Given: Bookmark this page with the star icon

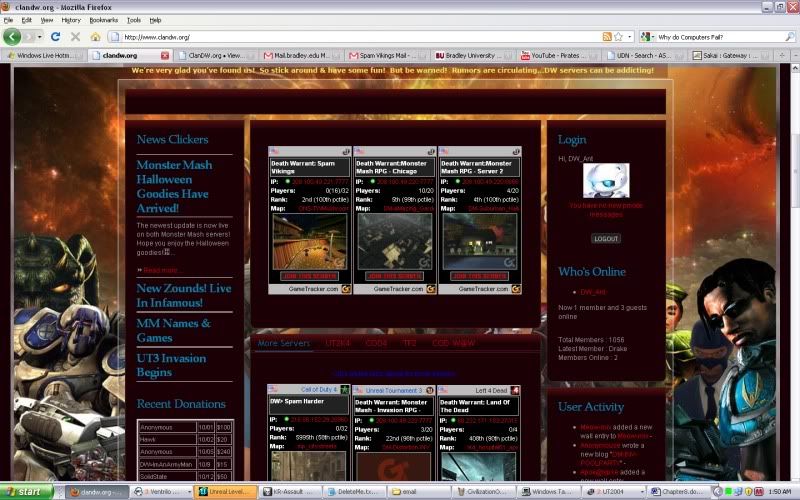Looking at the screenshot, I should (x=618, y=37).
